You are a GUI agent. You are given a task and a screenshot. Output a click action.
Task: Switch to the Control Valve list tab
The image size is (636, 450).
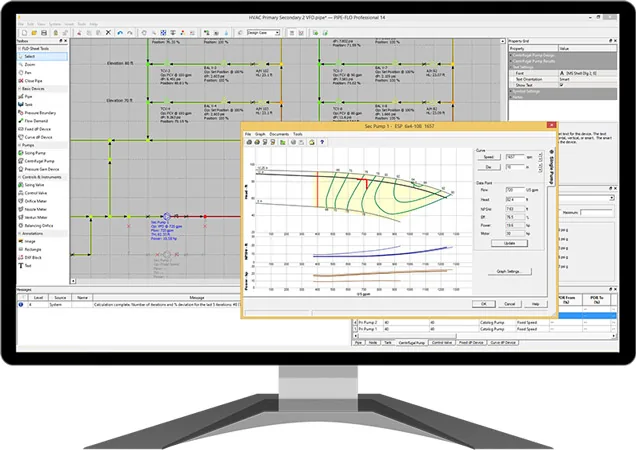441,343
